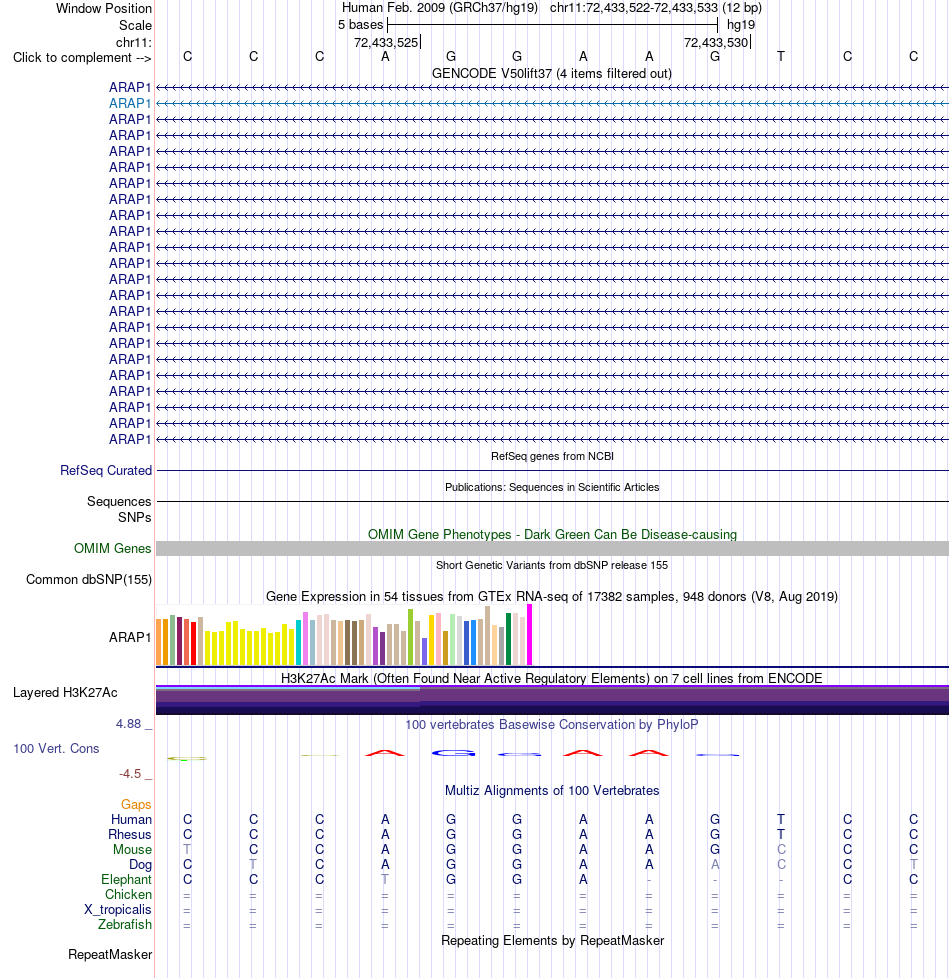
Task: Click the ARAP1 label beside the GTEx bar chart
Action: tap(130, 637)
